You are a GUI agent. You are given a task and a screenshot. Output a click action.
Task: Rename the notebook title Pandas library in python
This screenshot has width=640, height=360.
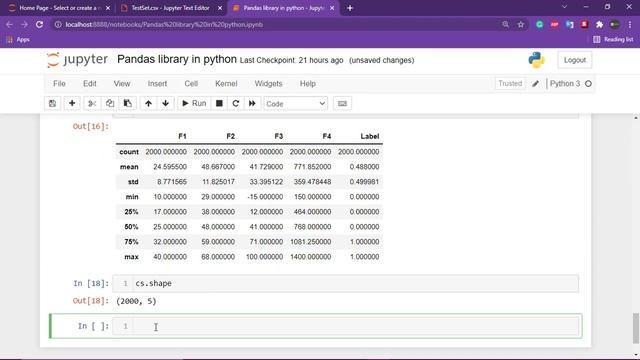[177, 59]
